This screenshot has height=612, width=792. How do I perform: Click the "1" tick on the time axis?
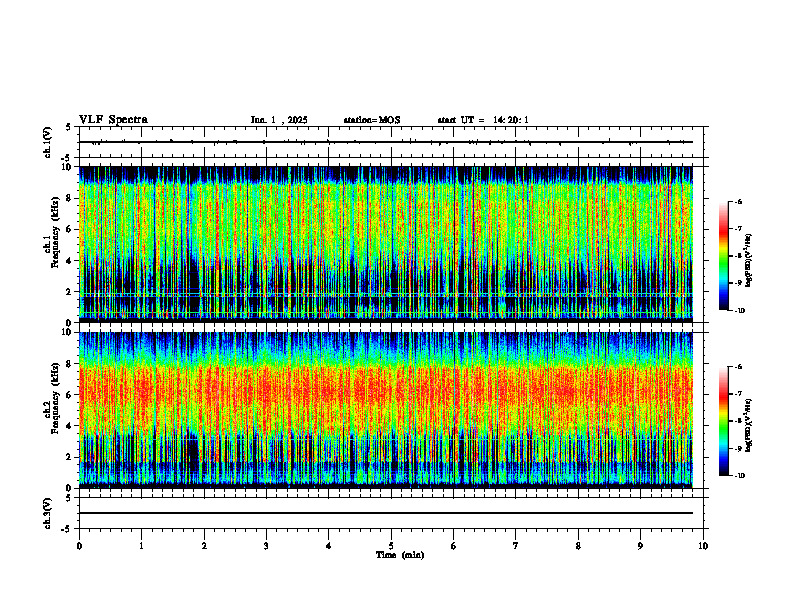pos(141,546)
